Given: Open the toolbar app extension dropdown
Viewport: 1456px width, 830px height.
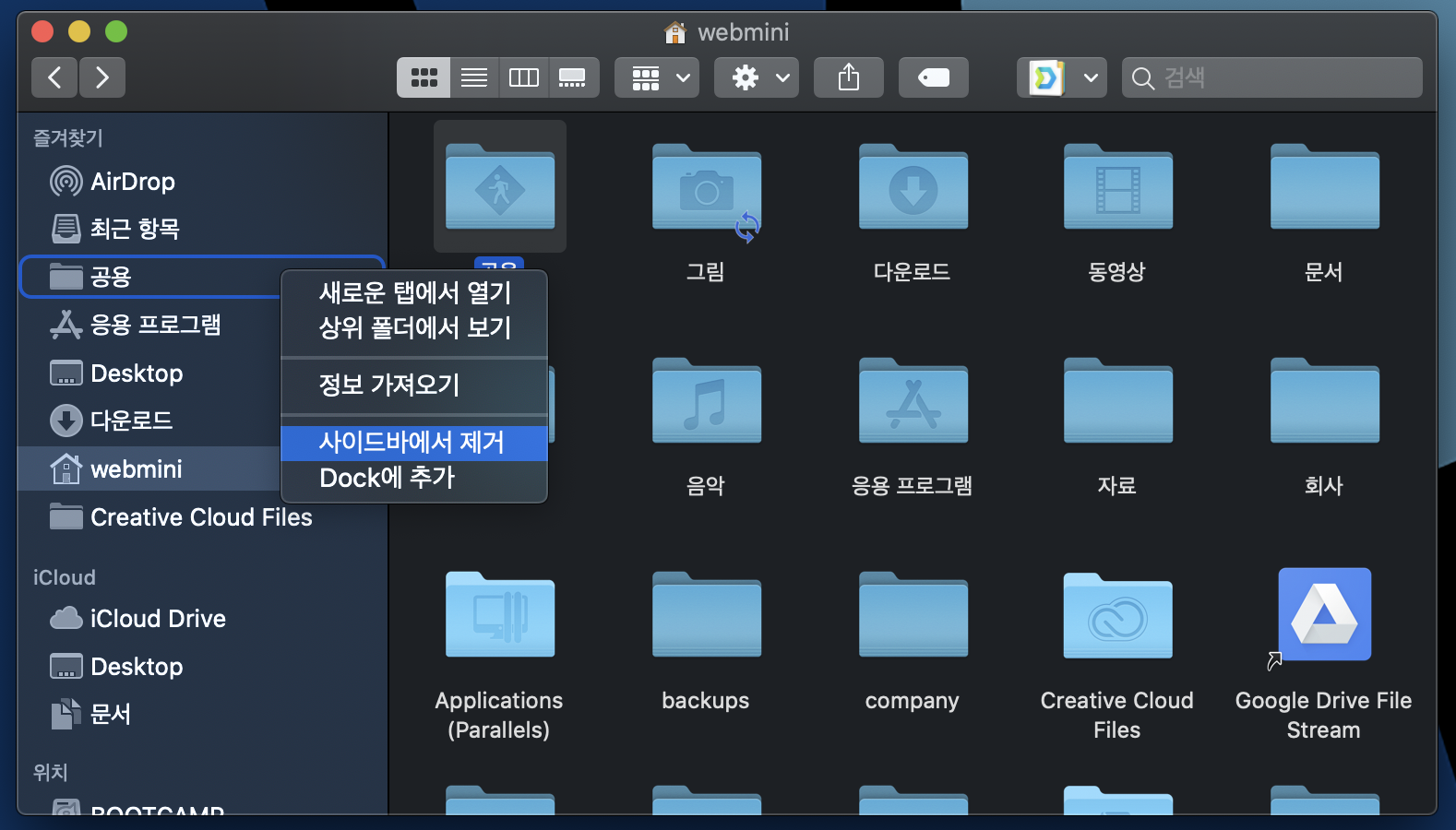Looking at the screenshot, I should [1061, 77].
